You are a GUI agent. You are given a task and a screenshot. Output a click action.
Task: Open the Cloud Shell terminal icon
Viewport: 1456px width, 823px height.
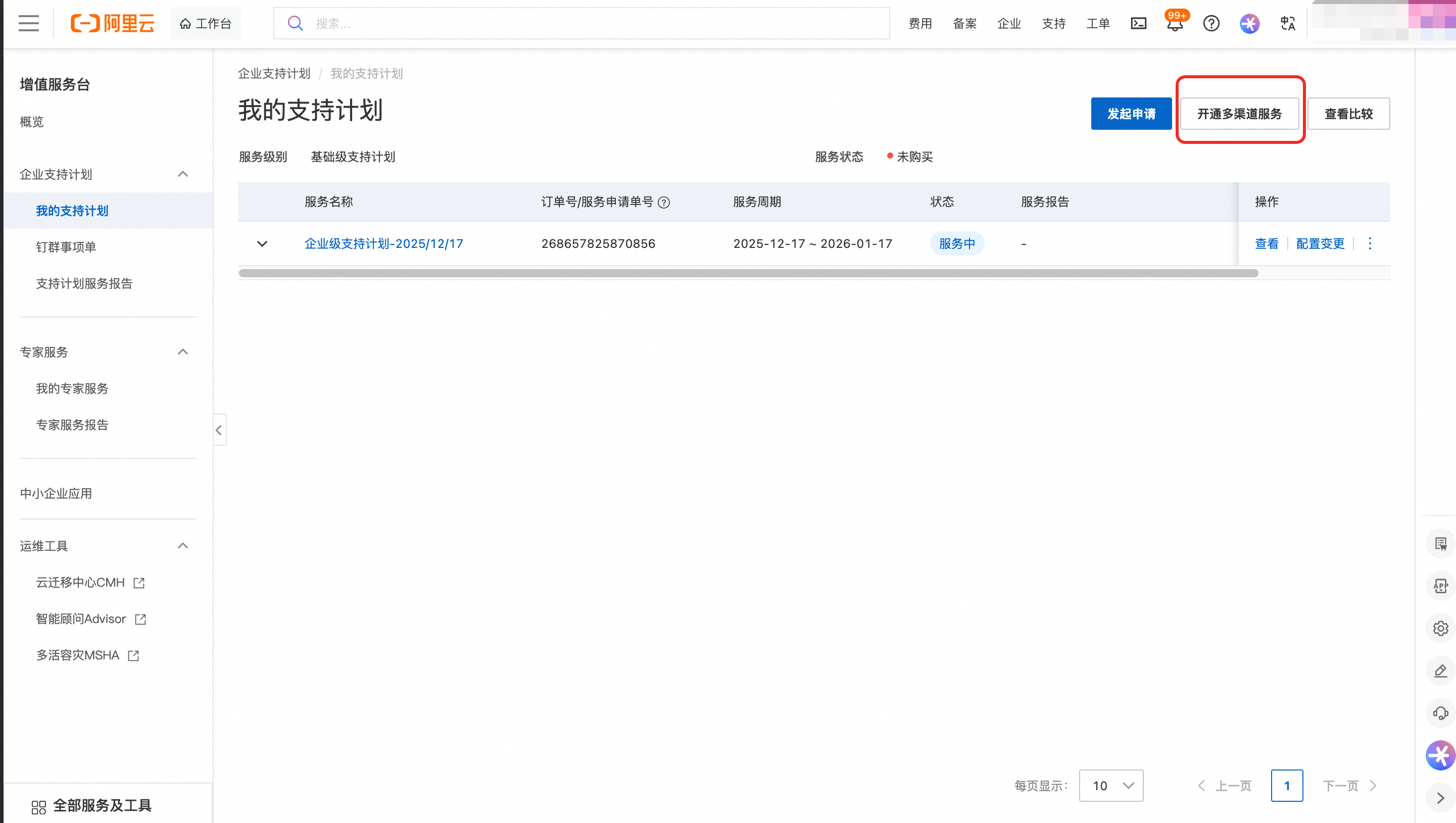(x=1138, y=23)
